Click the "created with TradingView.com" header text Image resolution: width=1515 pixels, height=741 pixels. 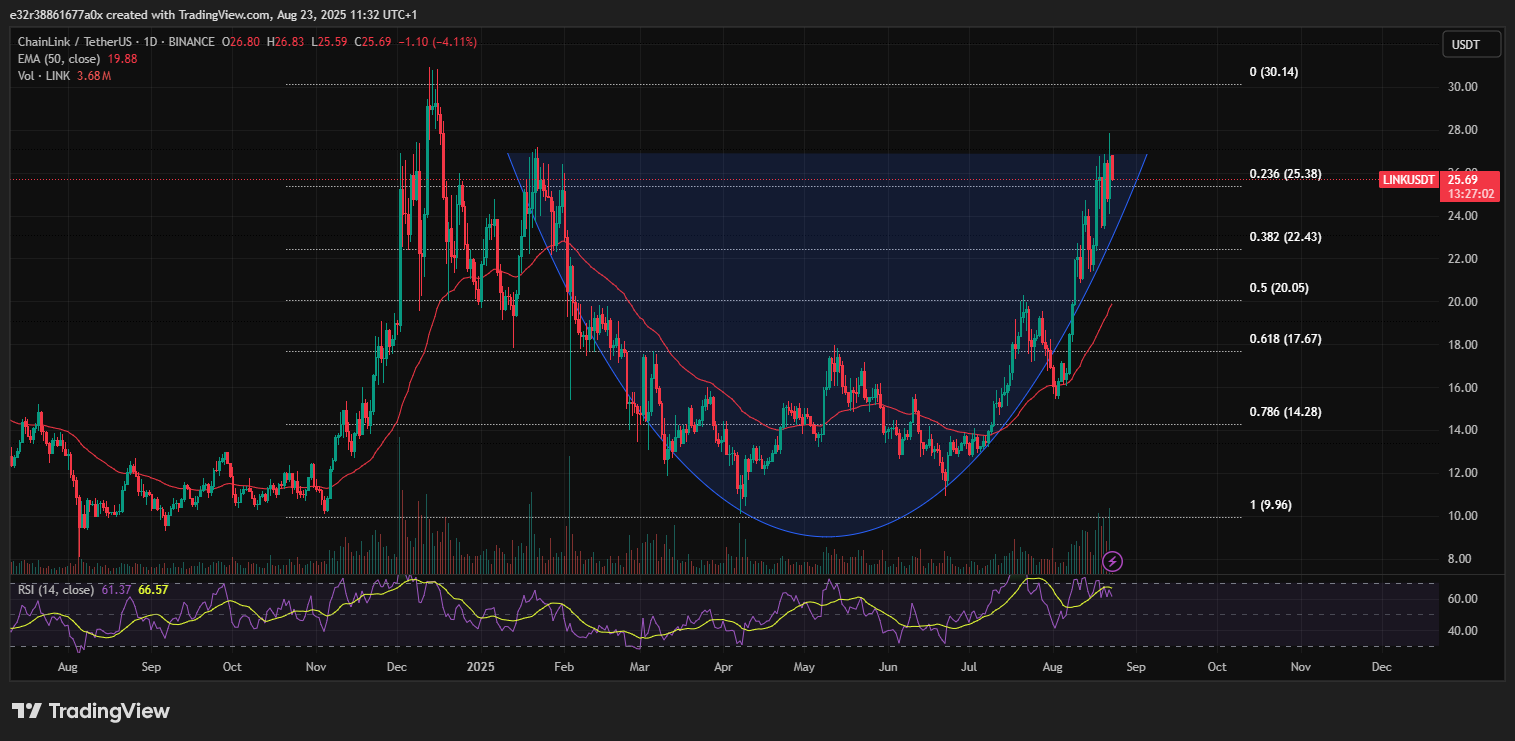click(188, 15)
